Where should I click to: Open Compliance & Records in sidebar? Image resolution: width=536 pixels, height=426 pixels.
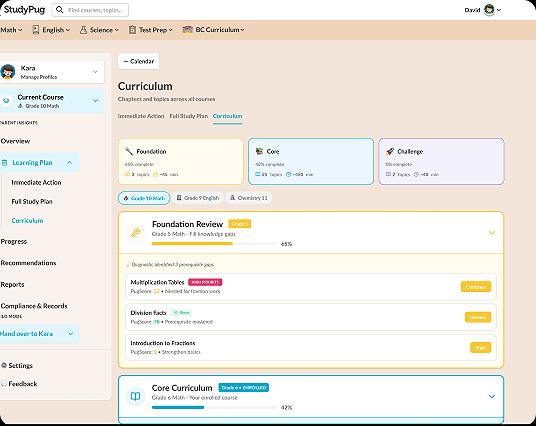34,306
